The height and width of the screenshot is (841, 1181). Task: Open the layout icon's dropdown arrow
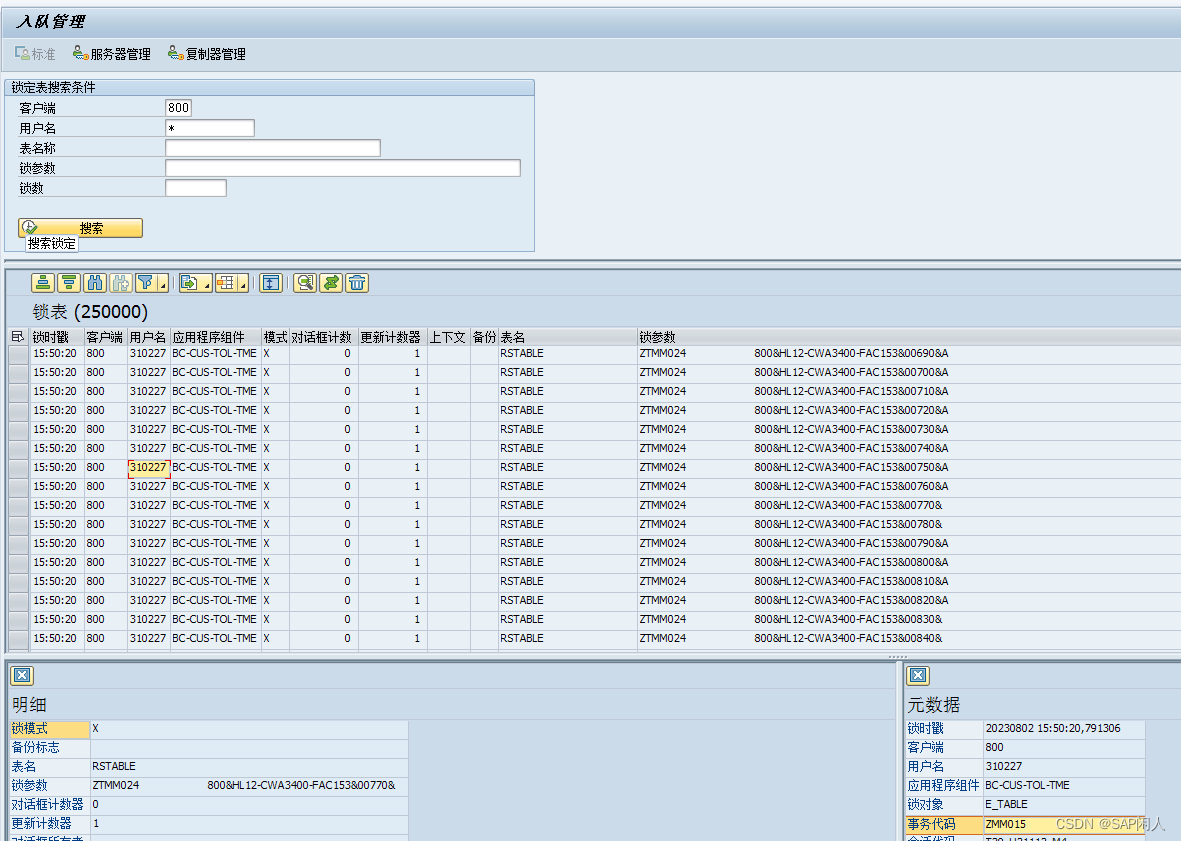click(x=243, y=283)
